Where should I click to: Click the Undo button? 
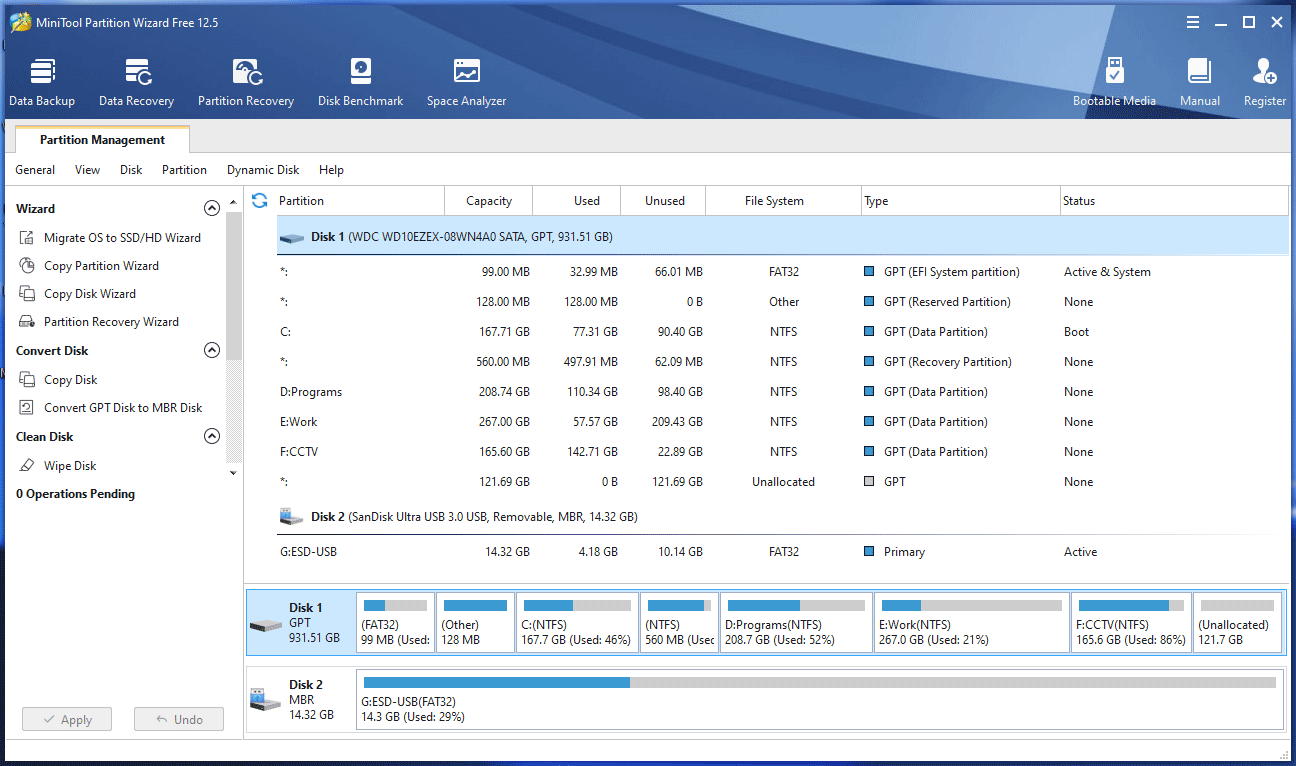[x=179, y=719]
